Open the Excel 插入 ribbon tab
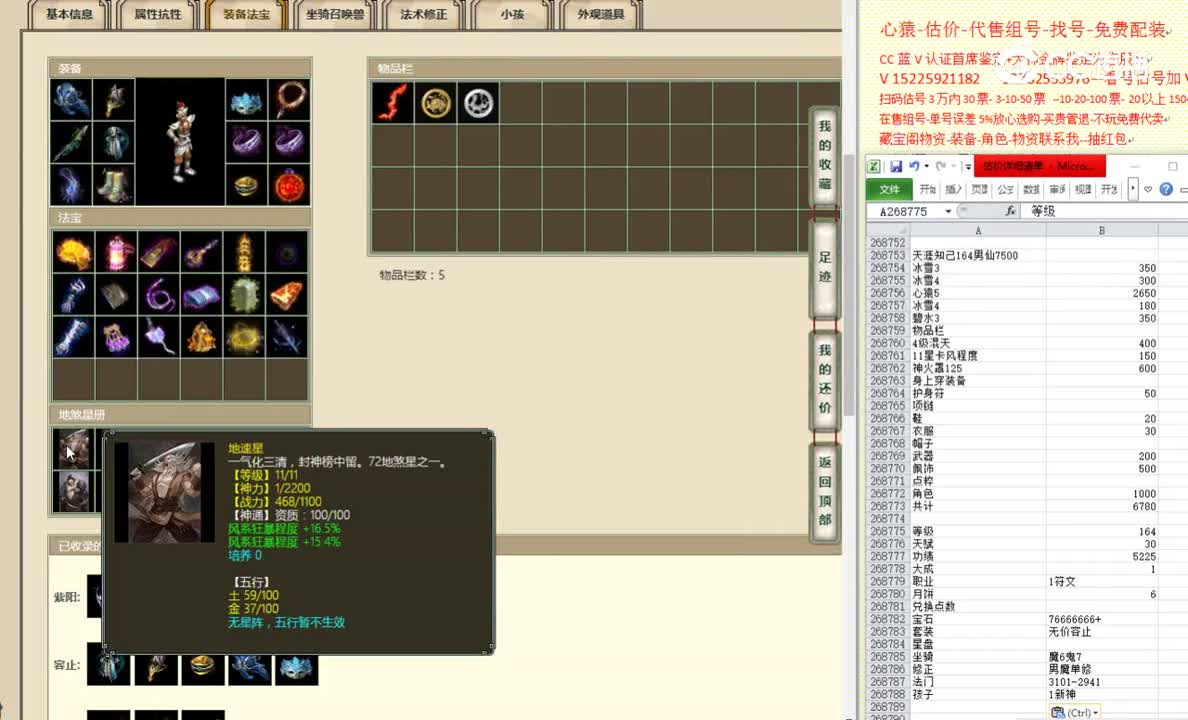This screenshot has height=720, width=1188. click(953, 189)
